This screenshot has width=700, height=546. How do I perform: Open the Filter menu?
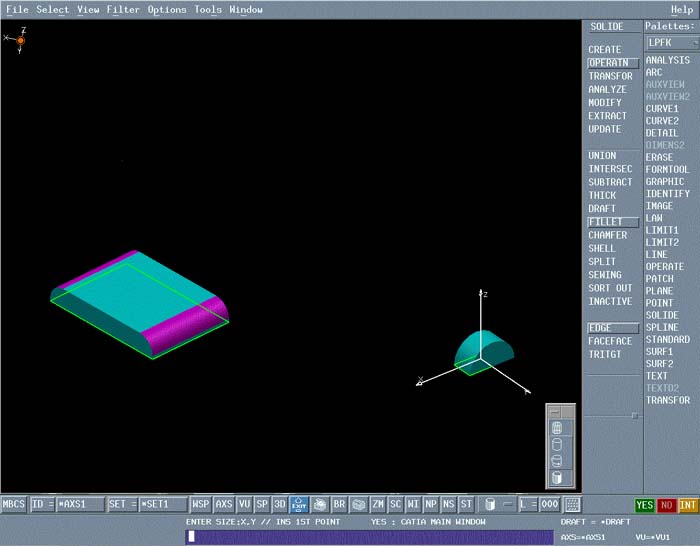123,9
